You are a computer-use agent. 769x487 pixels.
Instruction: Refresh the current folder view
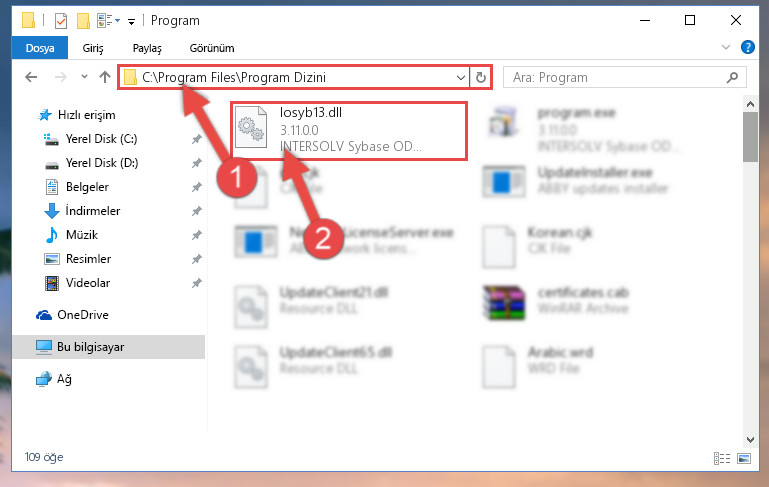pyautogui.click(x=481, y=77)
